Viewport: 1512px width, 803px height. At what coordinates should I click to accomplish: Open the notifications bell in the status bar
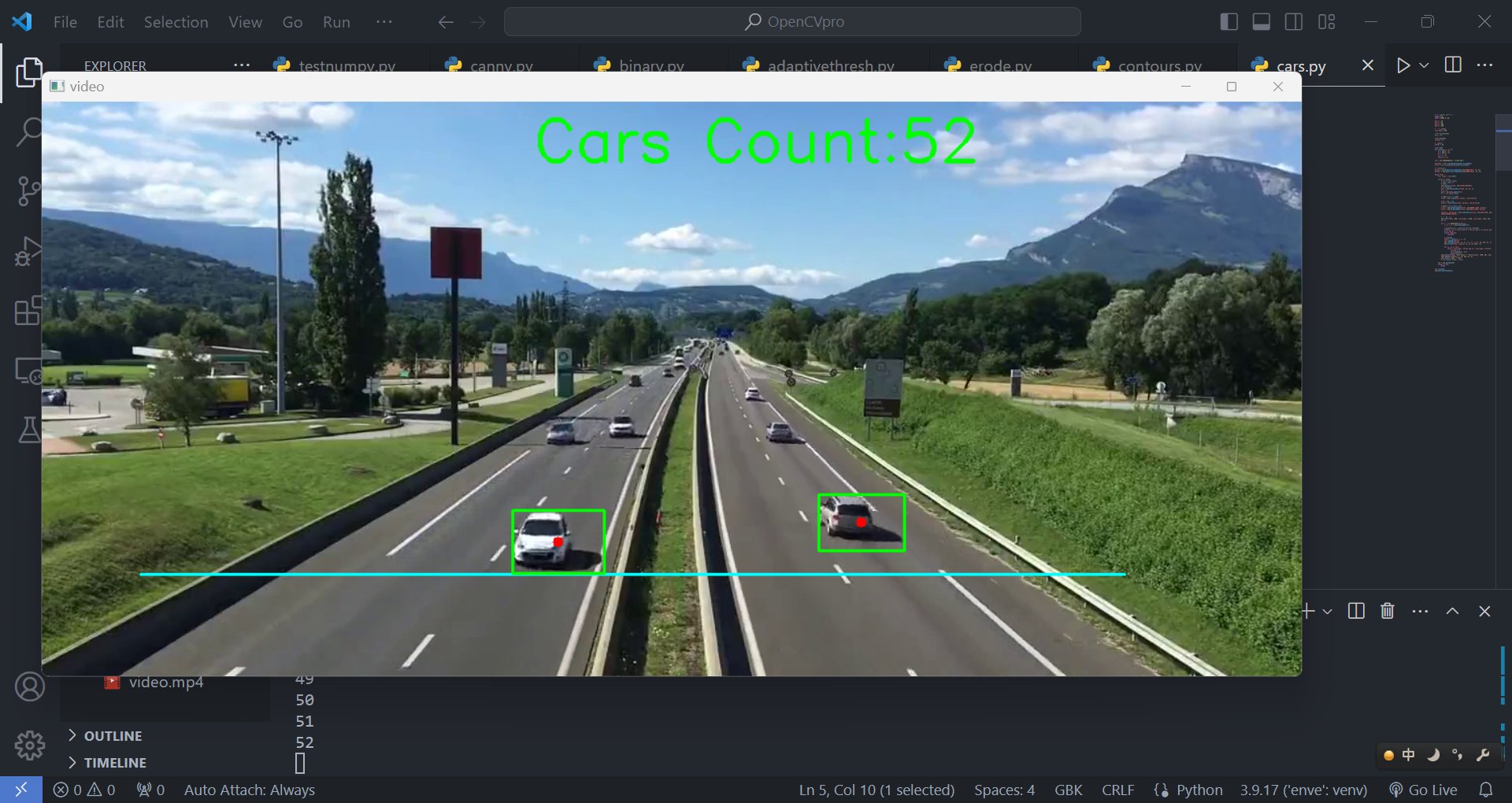[x=1486, y=790]
